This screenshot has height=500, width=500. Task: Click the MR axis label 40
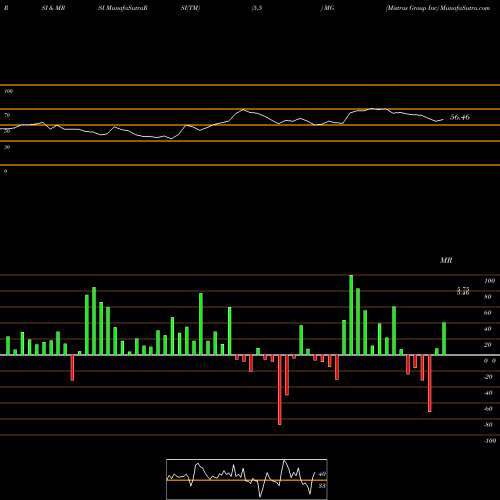pyautogui.click(x=488, y=329)
